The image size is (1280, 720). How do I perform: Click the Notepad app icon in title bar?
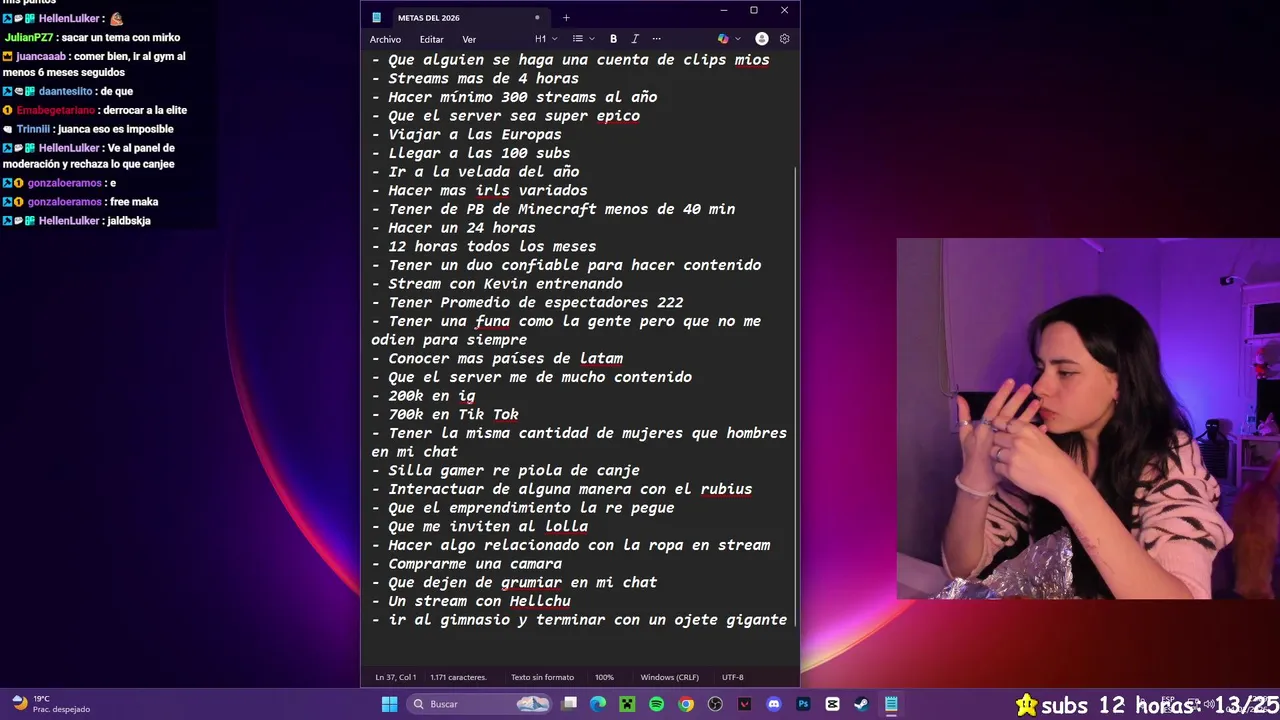pos(376,17)
